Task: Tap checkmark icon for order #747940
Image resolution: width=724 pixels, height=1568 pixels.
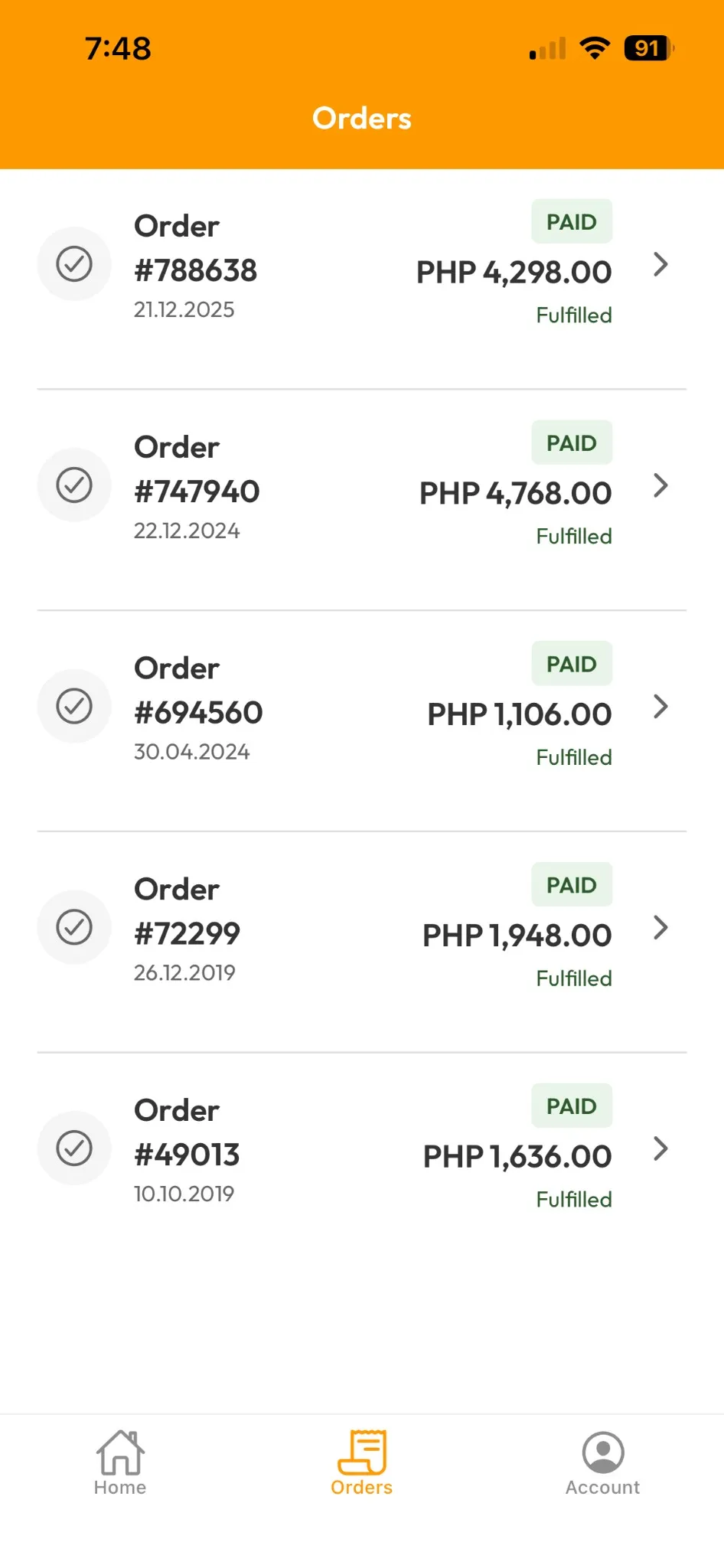Action: coord(74,485)
